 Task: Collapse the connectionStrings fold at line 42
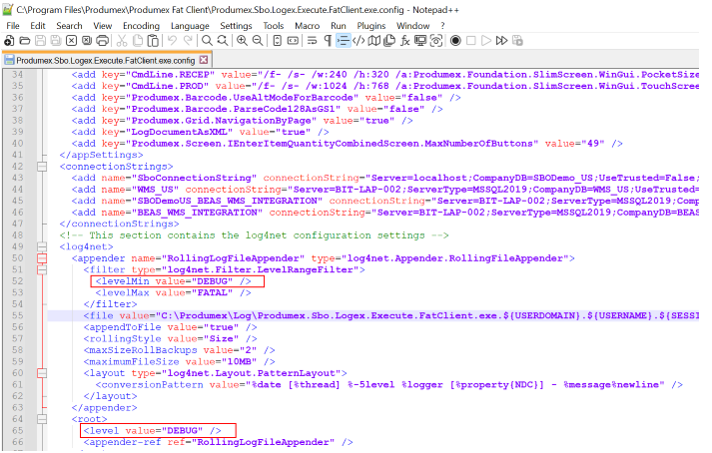42,167
